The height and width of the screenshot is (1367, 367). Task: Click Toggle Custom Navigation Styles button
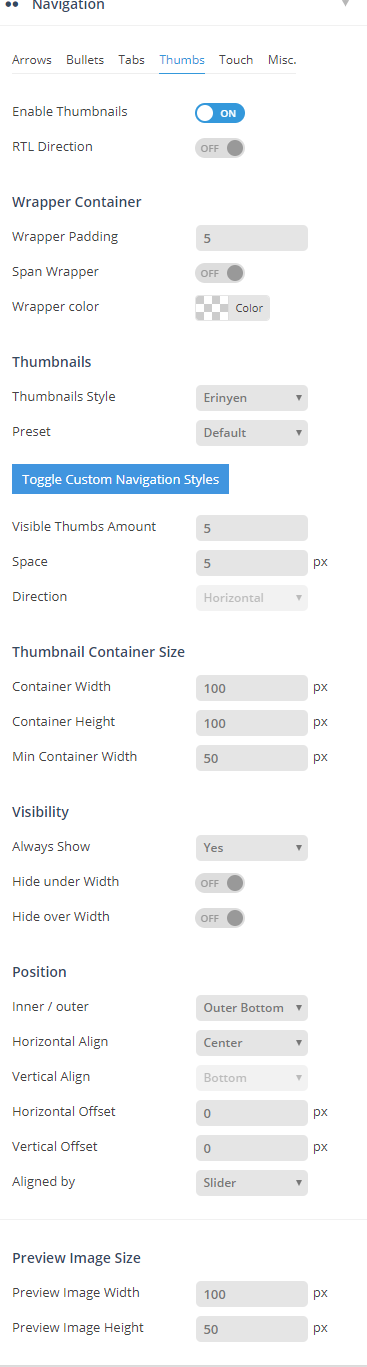tap(121, 479)
